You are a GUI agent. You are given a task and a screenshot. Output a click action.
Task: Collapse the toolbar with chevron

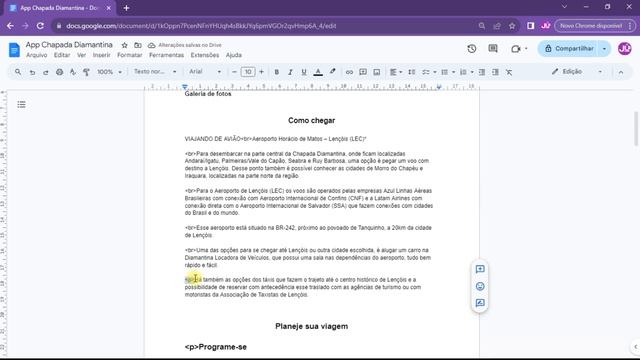[x=621, y=72]
